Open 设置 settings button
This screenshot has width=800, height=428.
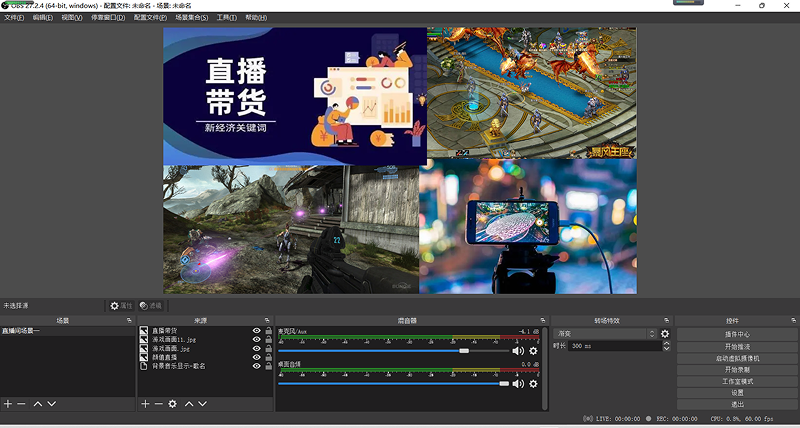(737, 393)
